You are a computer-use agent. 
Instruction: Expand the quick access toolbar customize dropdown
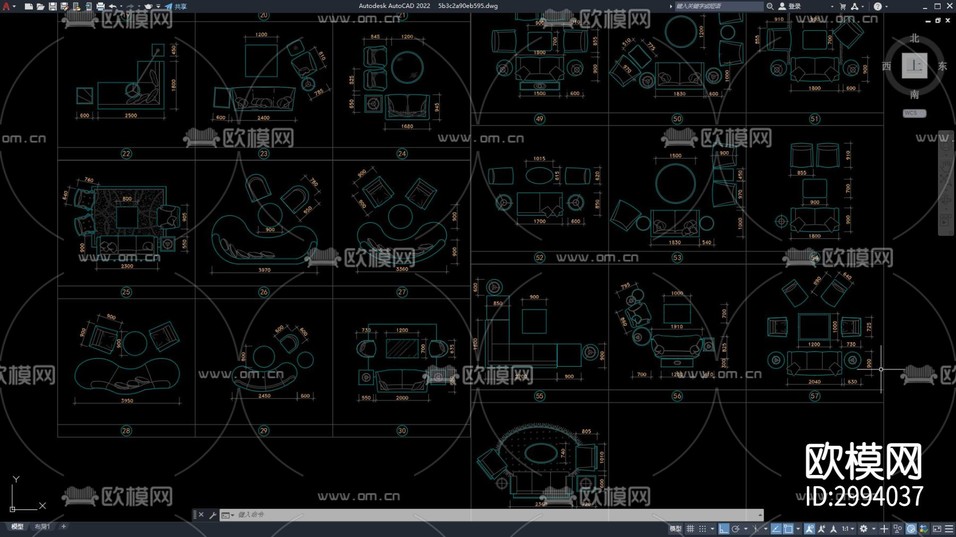[x=159, y=6]
